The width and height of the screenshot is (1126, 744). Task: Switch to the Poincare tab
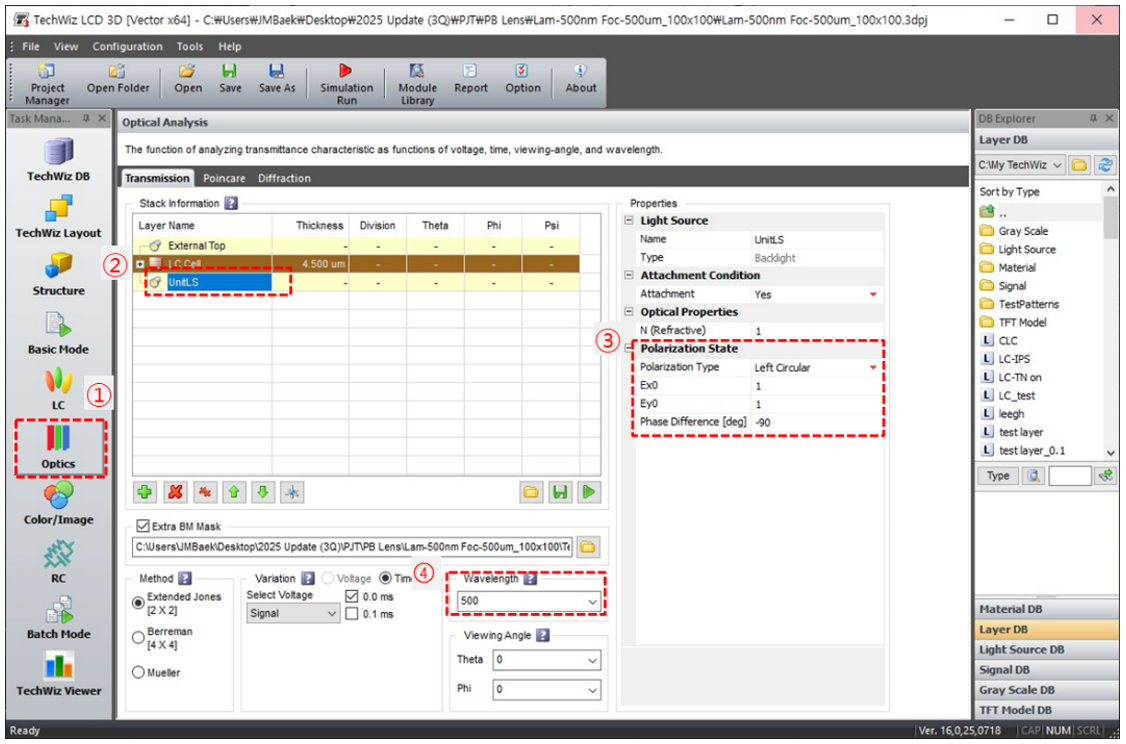tap(224, 178)
